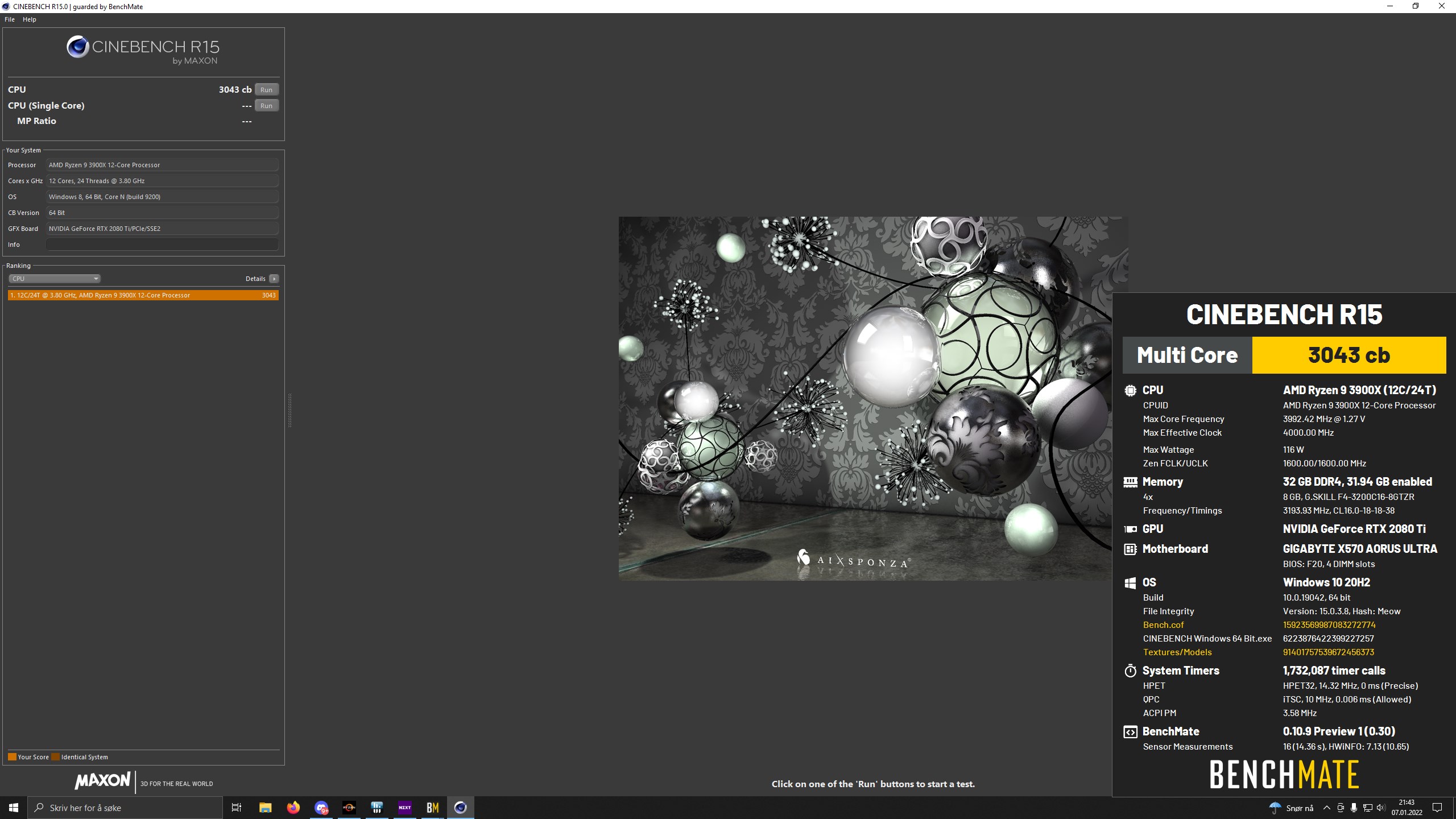Click the Multi Core label
Viewport: 1456px width, 819px height.
pyautogui.click(x=1187, y=355)
